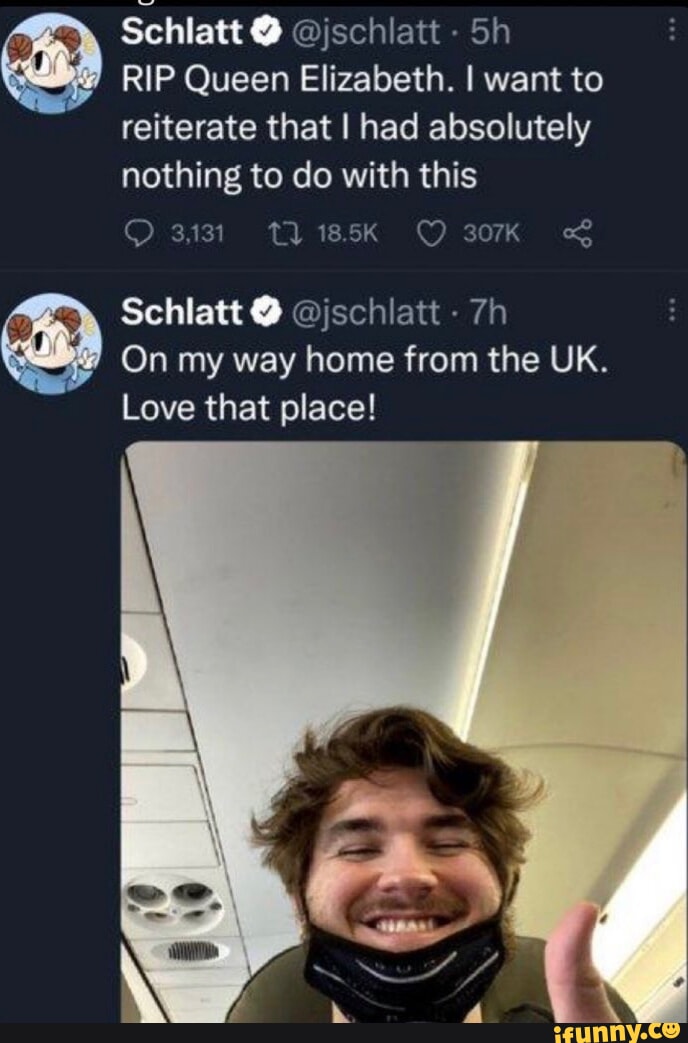This screenshot has width=688, height=1043.
Task: Click the share icon on first tweet
Action: (x=578, y=233)
